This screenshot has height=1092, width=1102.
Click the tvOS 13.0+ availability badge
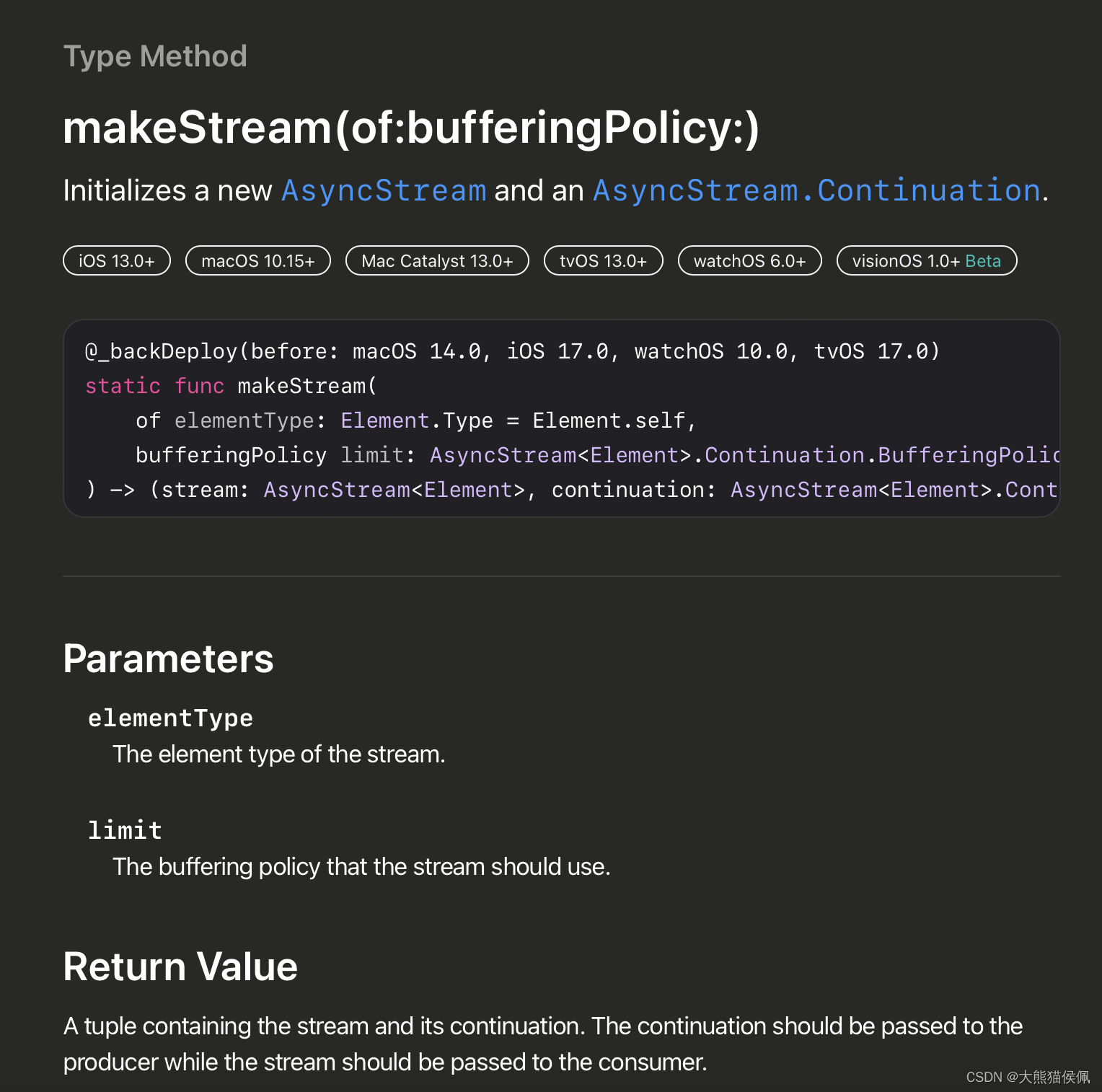tap(603, 260)
